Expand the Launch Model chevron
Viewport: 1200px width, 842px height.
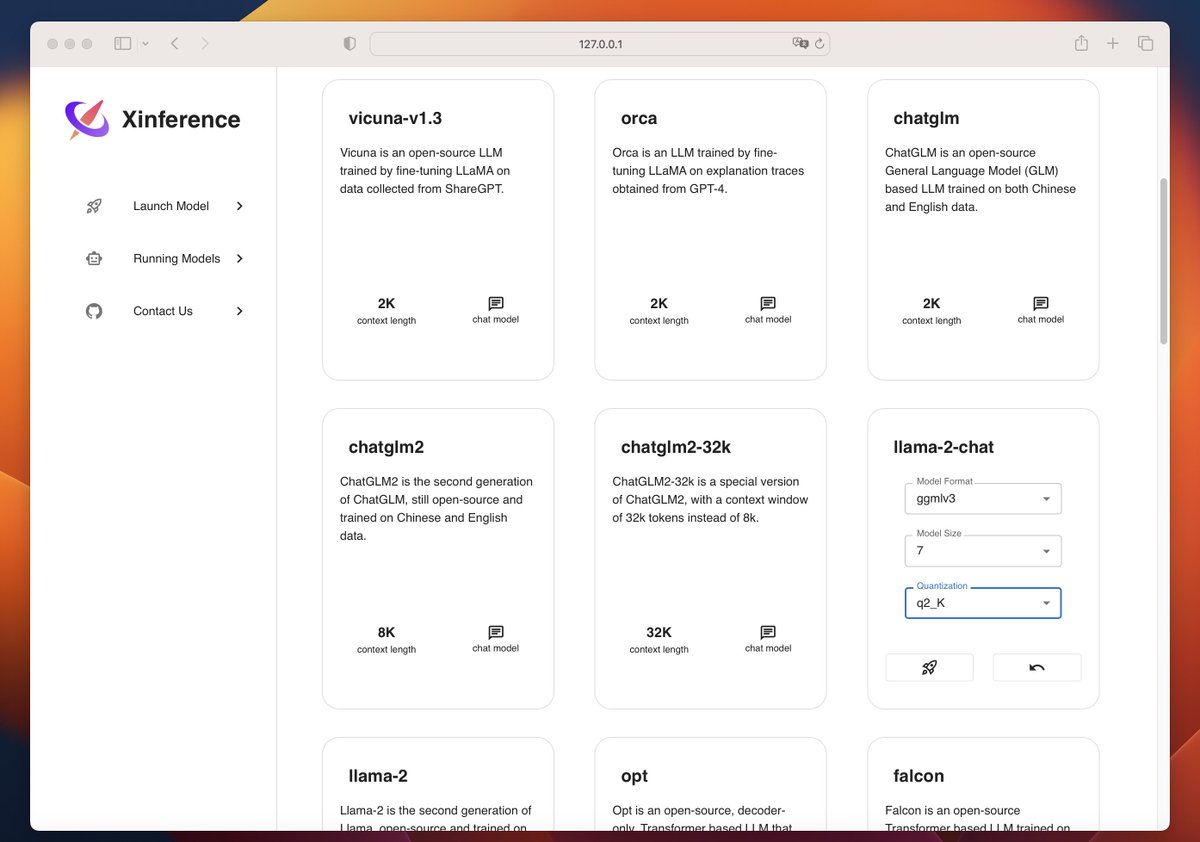click(239, 206)
